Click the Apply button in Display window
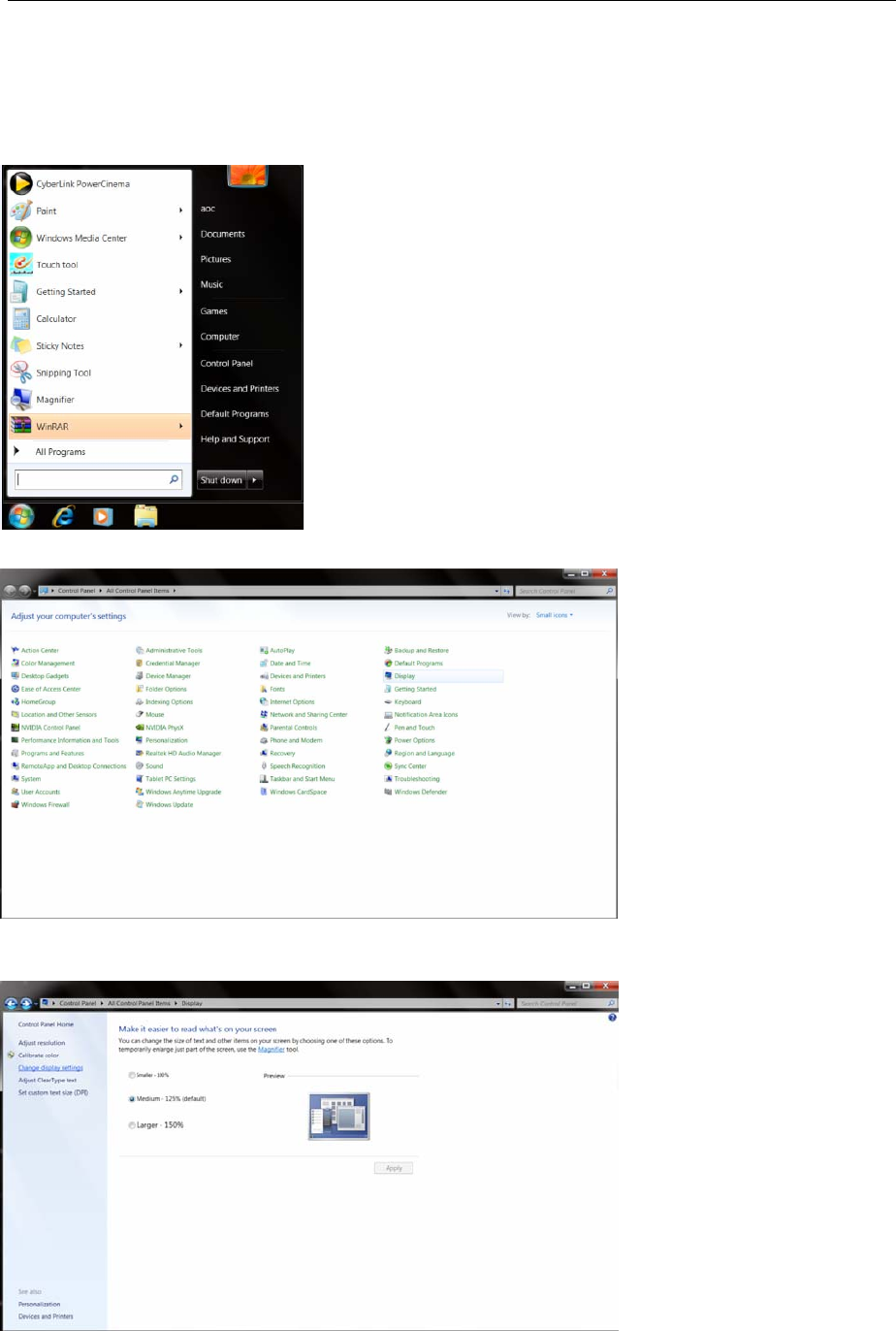896x1331 pixels. [394, 1168]
